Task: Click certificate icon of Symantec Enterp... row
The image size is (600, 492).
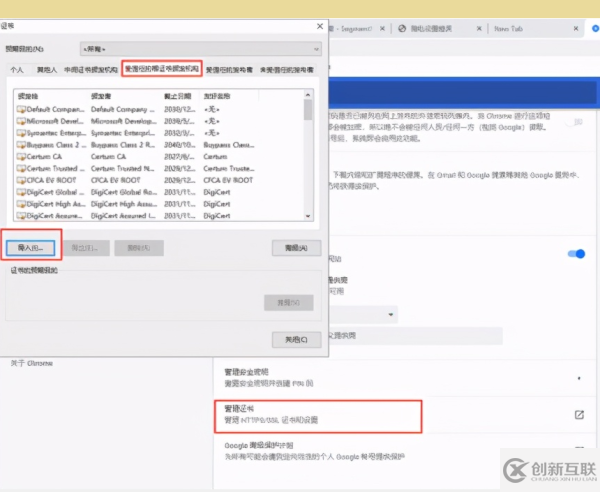Action: (x=21, y=133)
